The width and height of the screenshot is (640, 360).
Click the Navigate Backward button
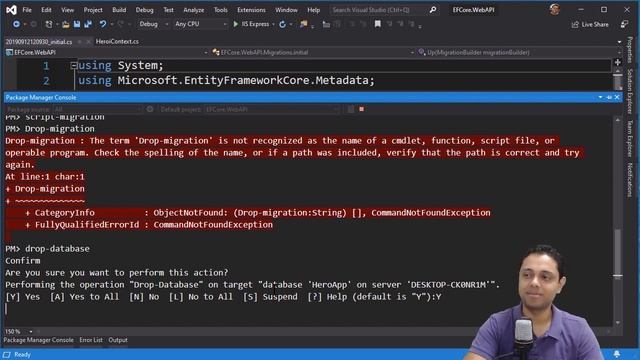click(x=16, y=24)
